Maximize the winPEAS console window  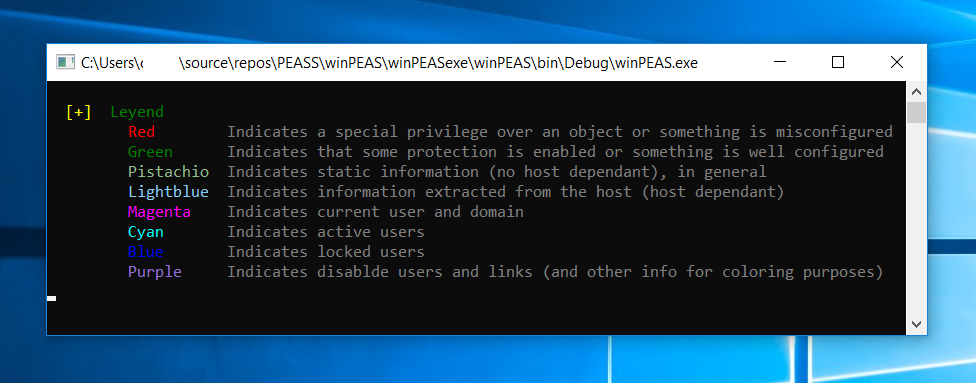click(838, 62)
